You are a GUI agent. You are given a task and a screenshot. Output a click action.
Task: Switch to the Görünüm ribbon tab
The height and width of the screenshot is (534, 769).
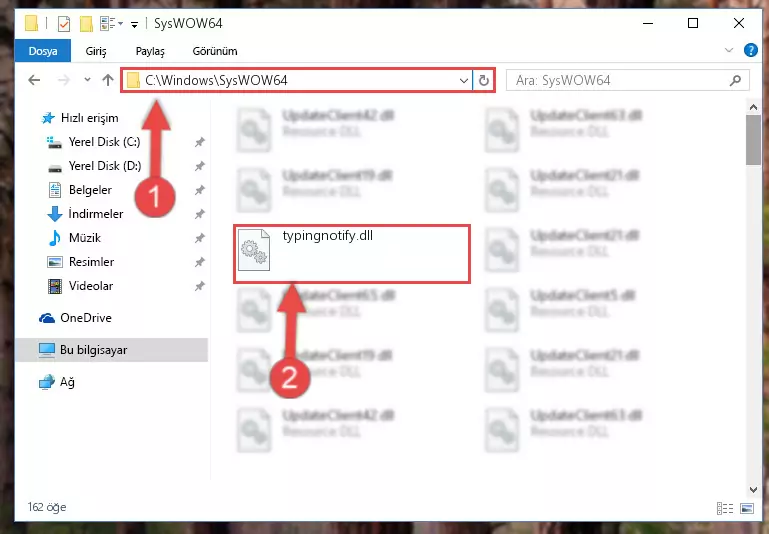point(215,51)
